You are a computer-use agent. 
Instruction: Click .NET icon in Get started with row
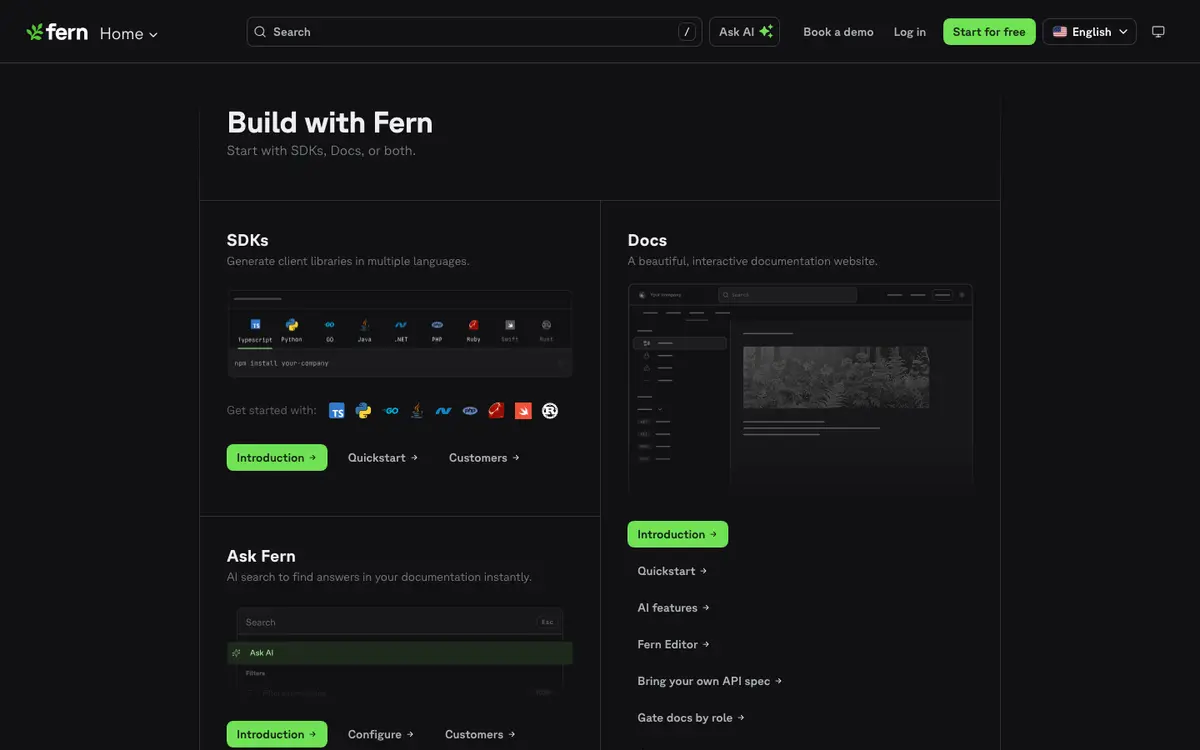click(x=443, y=411)
